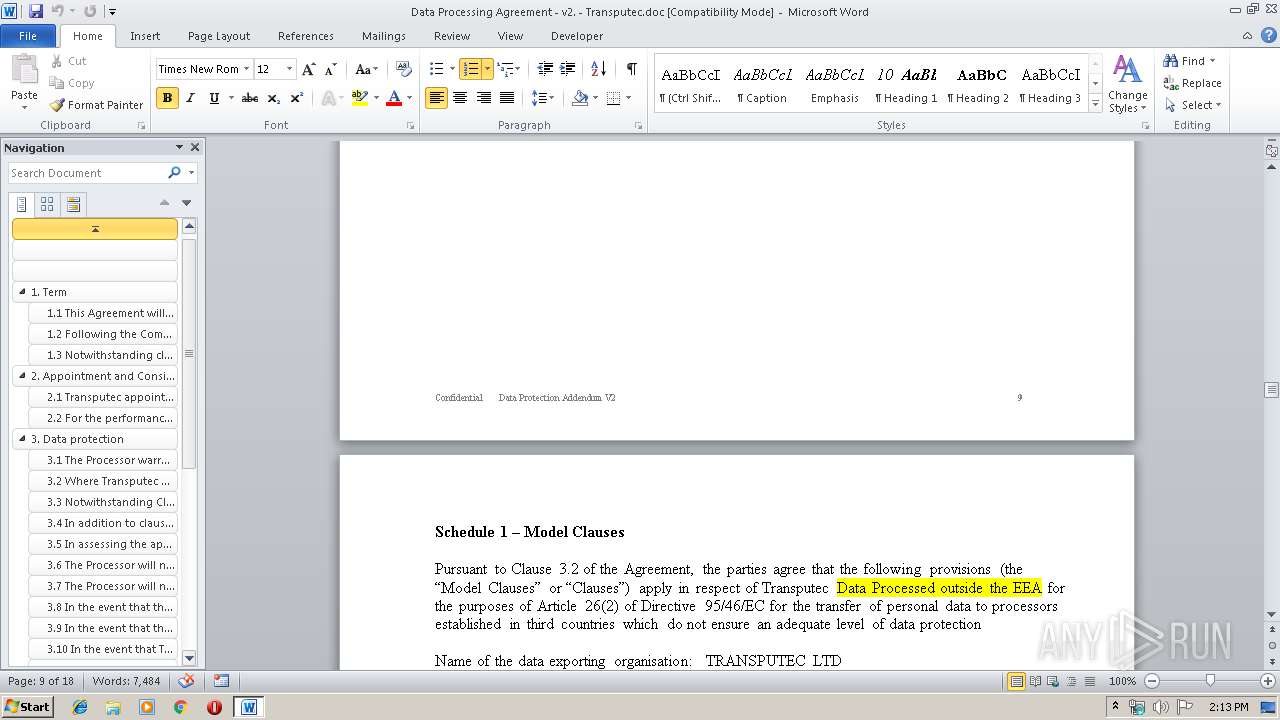Toggle Subscript formatting

coord(273,98)
